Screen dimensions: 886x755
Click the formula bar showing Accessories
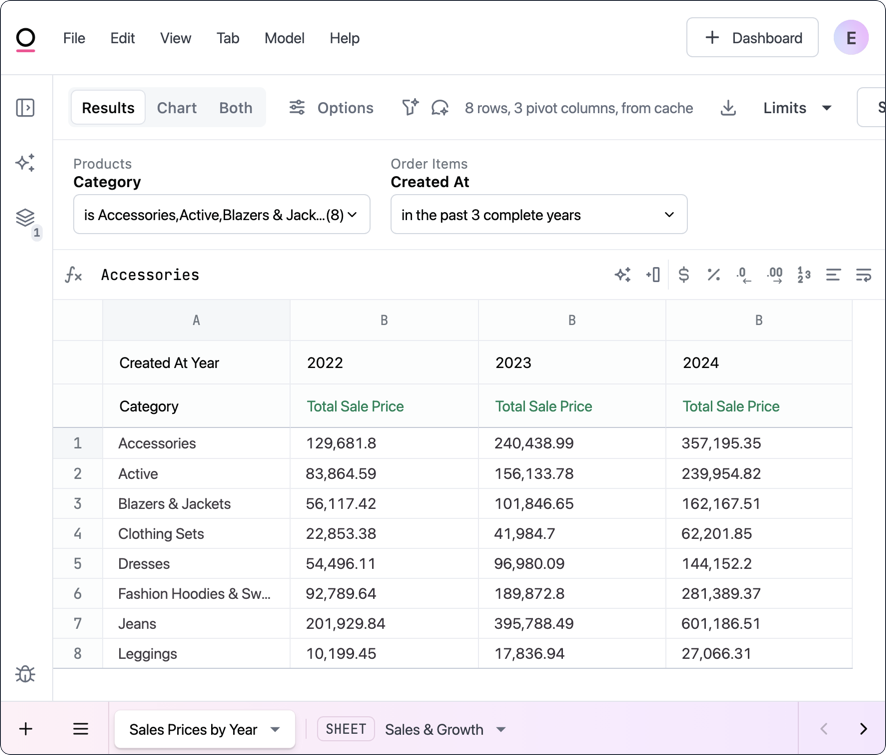click(150, 274)
